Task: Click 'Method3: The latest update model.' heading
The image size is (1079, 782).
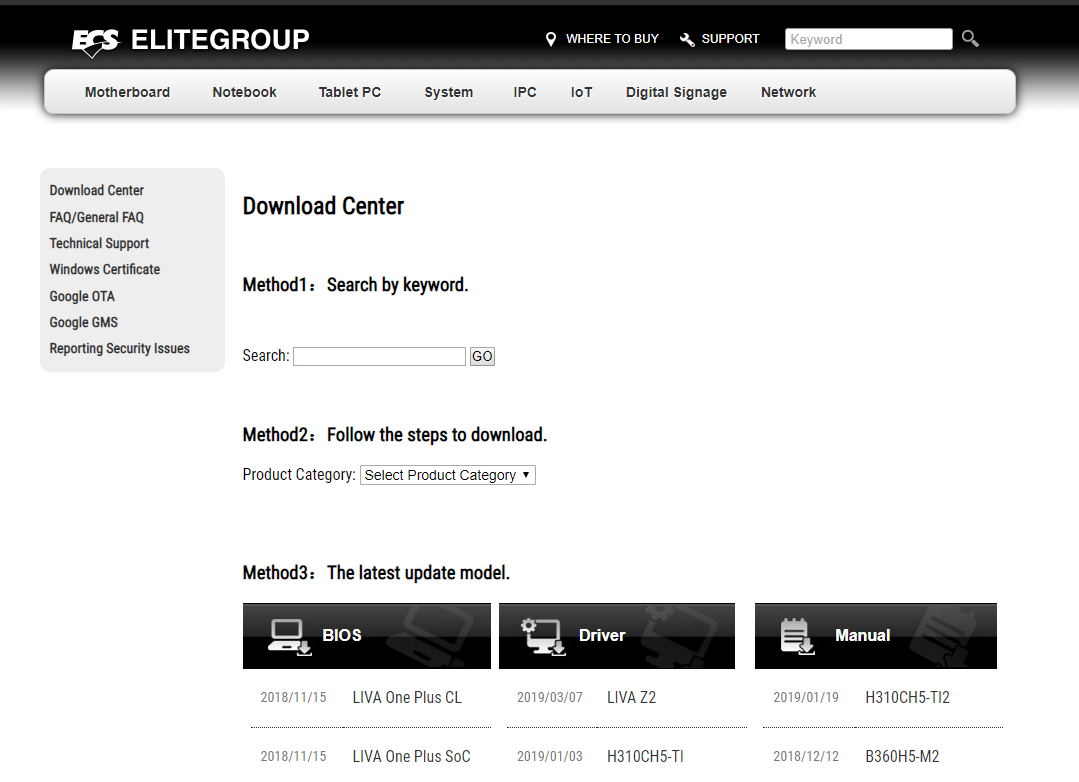Action: point(376,573)
